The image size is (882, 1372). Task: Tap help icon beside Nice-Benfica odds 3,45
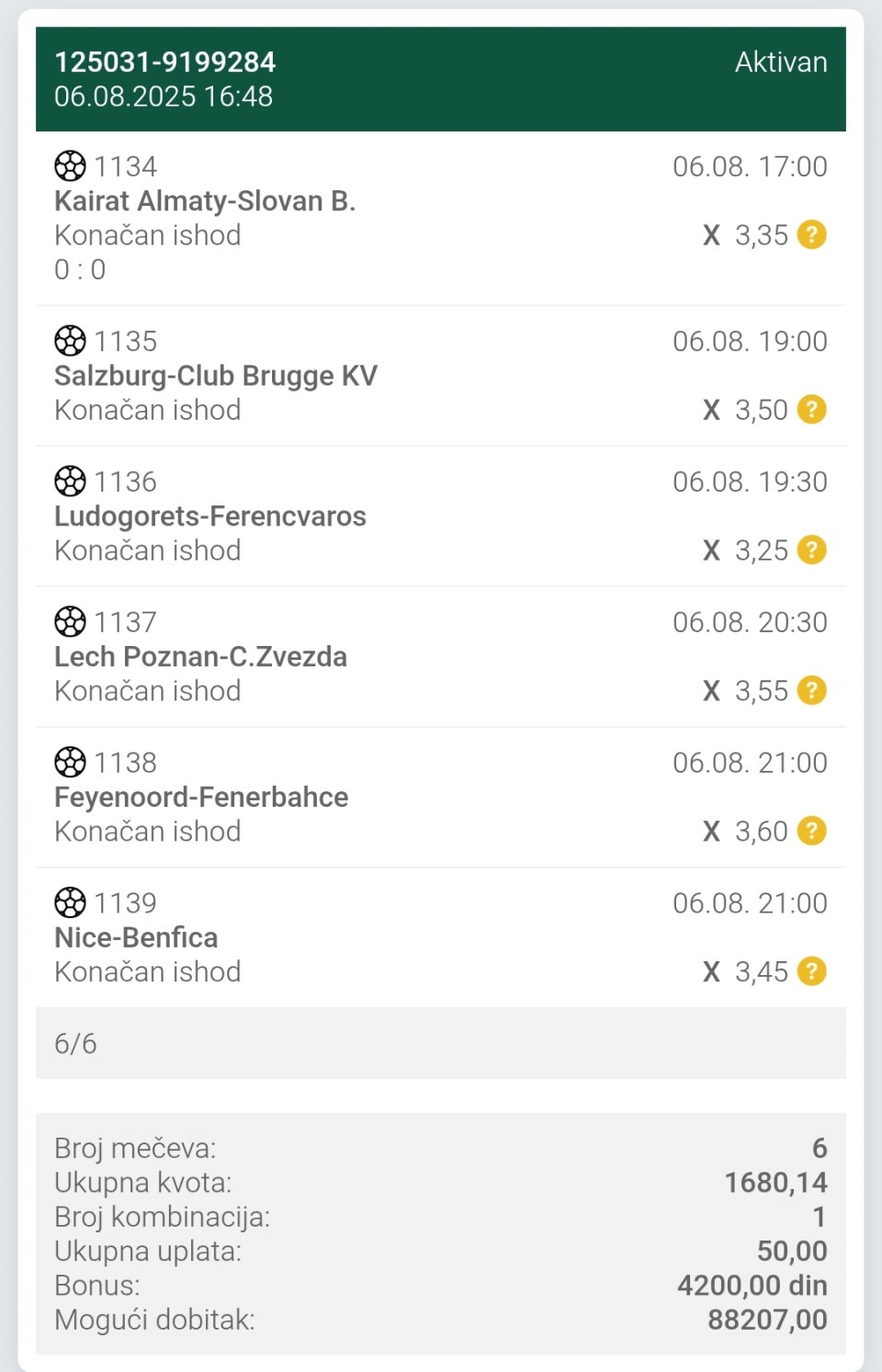pyautogui.click(x=811, y=972)
